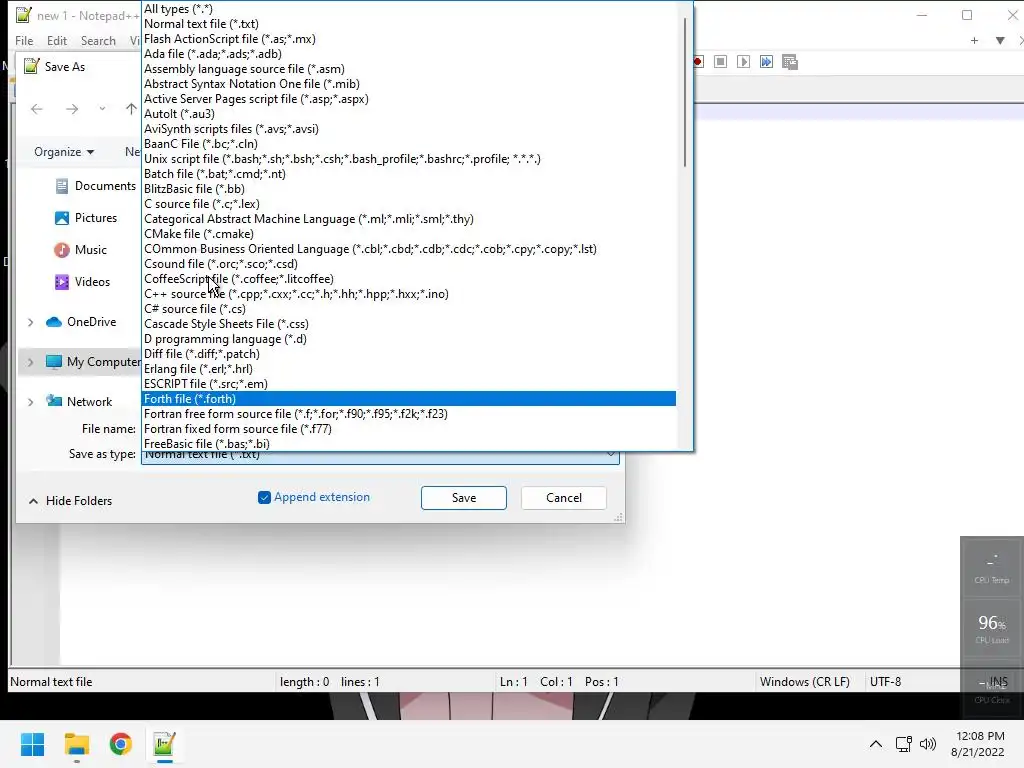
Task: Expand the My Computer tree node
Action: (x=30, y=362)
